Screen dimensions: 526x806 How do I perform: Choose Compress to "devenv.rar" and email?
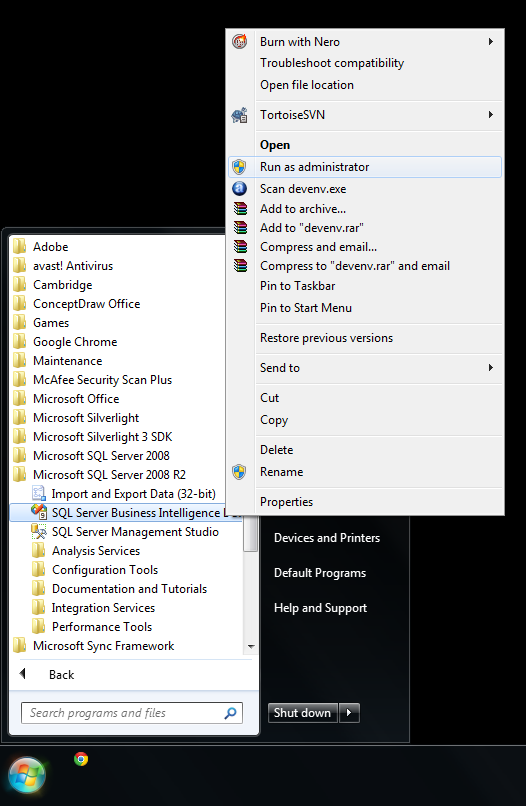click(x=355, y=266)
